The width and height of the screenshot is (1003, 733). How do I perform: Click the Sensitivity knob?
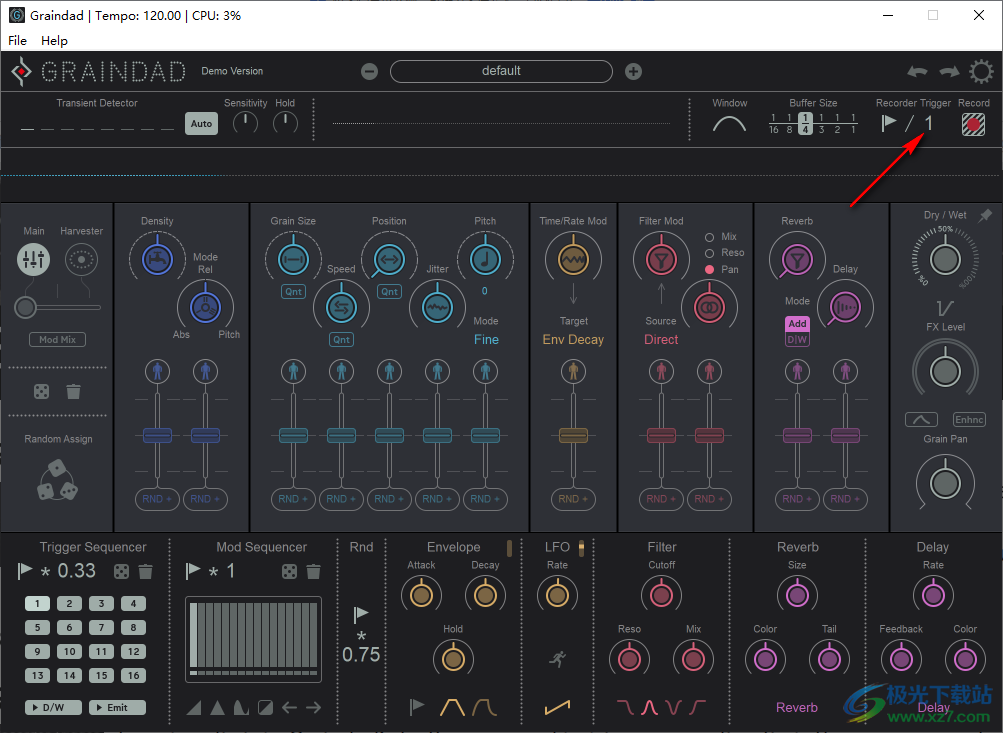pyautogui.click(x=245, y=122)
